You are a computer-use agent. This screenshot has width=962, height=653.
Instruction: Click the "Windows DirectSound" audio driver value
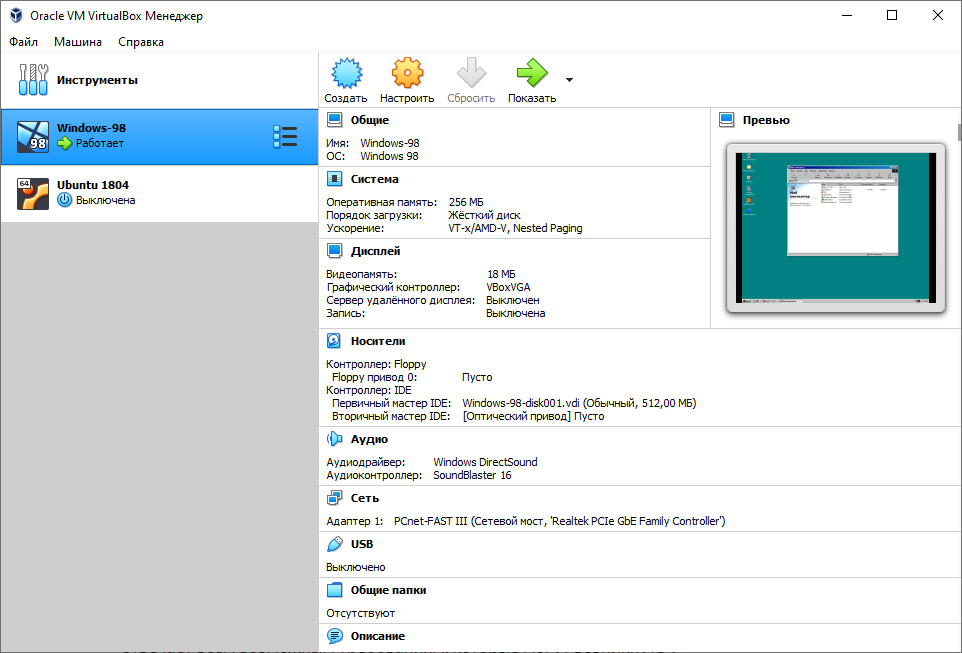pyautogui.click(x=485, y=462)
